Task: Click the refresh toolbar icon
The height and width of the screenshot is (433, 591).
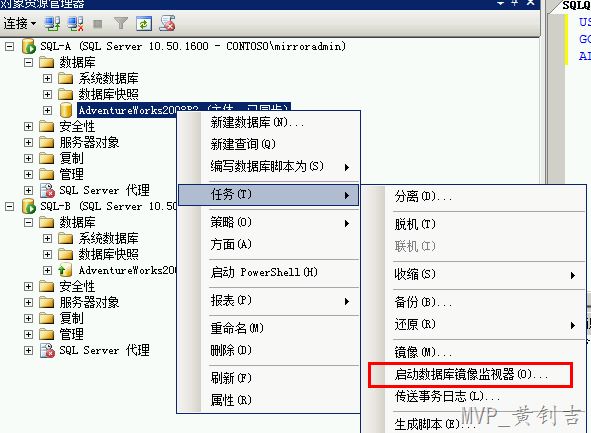Action: (x=144, y=24)
